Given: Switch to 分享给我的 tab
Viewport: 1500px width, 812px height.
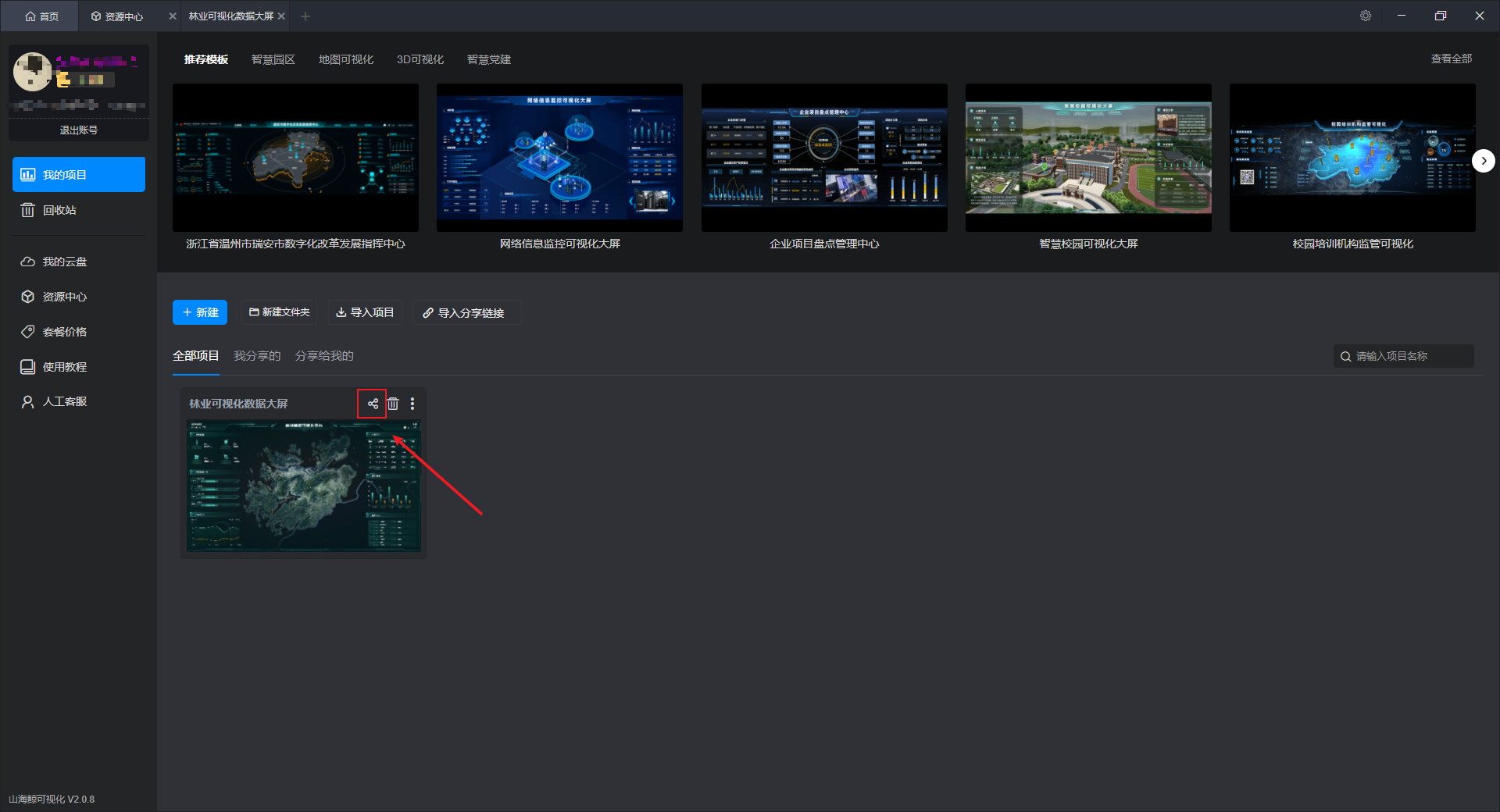Looking at the screenshot, I should point(324,356).
